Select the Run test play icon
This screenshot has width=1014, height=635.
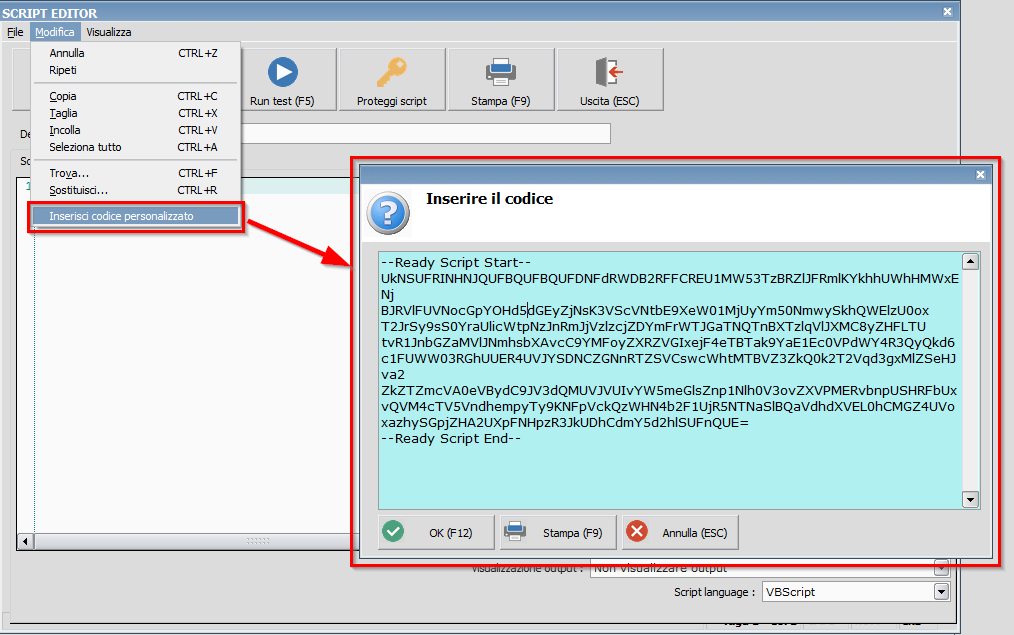click(283, 70)
